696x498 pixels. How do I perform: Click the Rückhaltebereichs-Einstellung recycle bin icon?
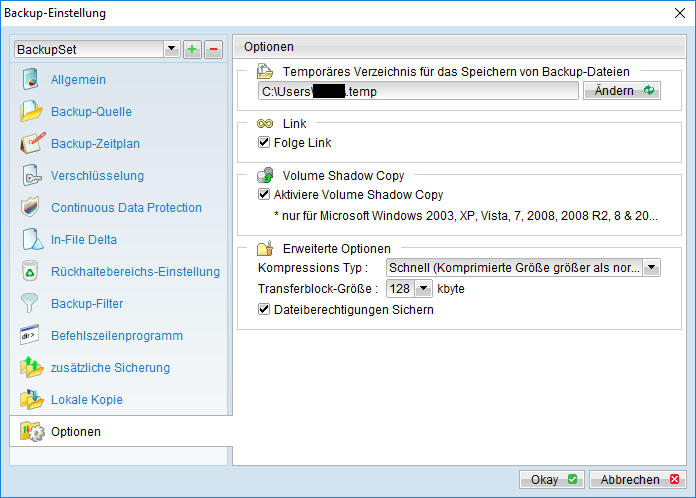pos(30,271)
